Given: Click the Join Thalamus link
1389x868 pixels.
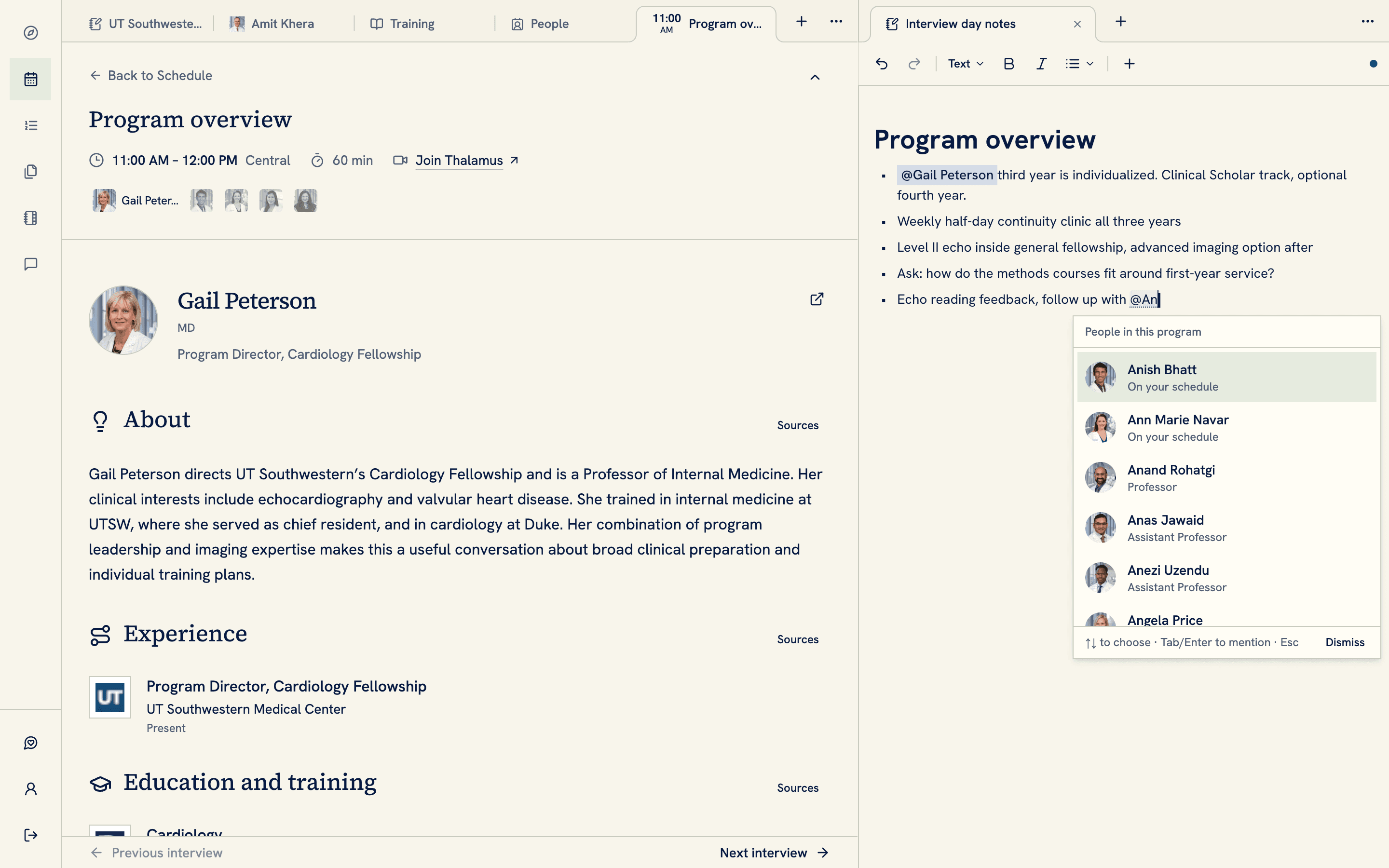Looking at the screenshot, I should pos(467,161).
